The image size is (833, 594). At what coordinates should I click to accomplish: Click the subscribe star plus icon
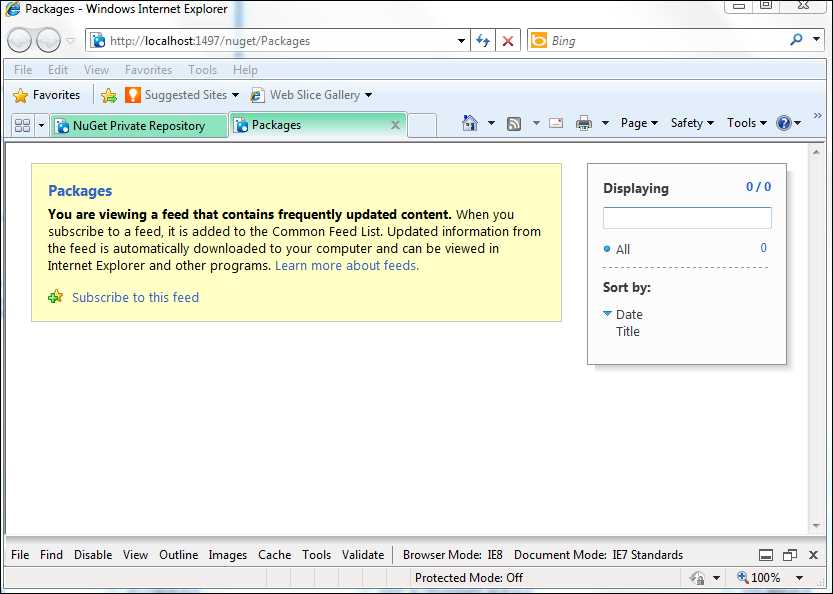click(x=55, y=296)
